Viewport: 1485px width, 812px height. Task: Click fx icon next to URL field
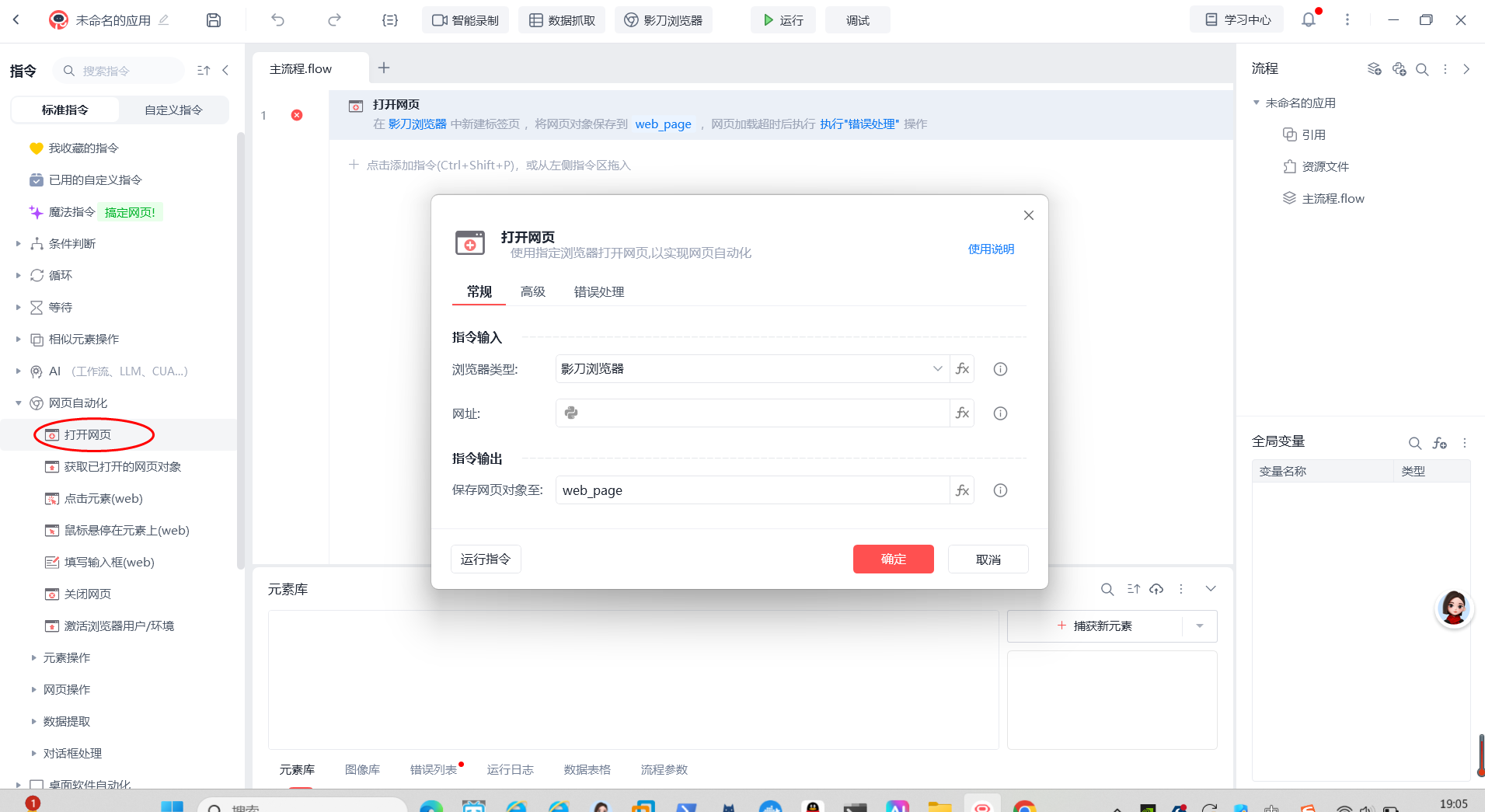[962, 413]
